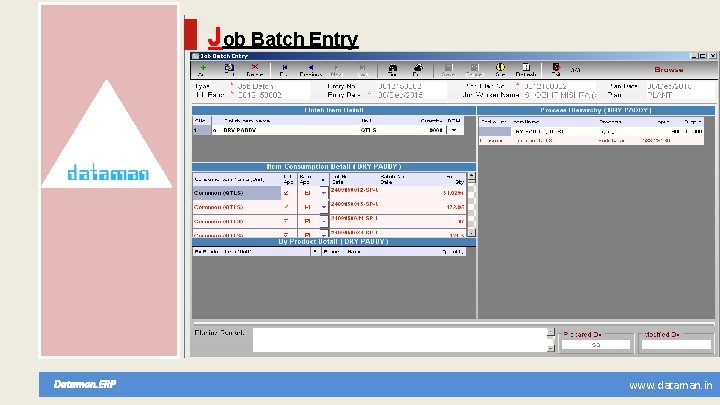
Task: Open the dropdown arrow in the second consumption row
Action: 324,207
